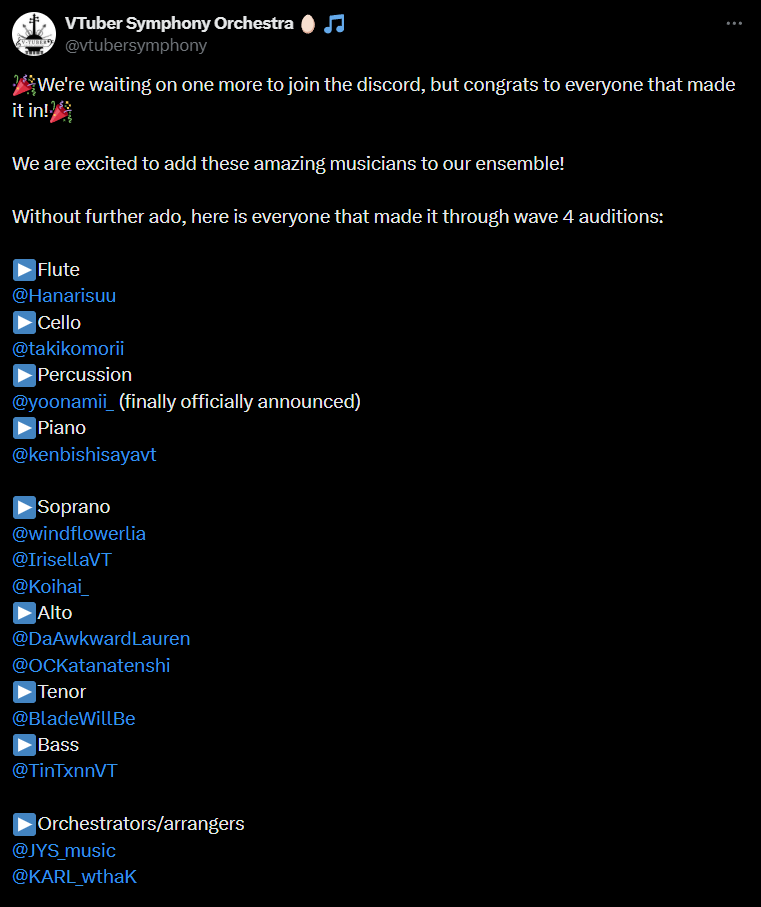761x907 pixels.
Task: Click the @OCKatanatenshi alto mention
Action: [91, 666]
